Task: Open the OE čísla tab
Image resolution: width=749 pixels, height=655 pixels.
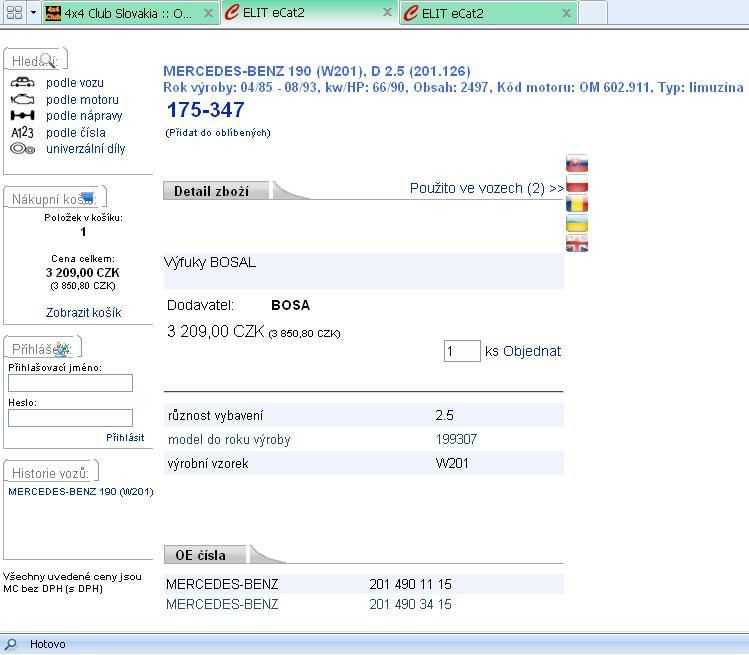Action: click(205, 555)
